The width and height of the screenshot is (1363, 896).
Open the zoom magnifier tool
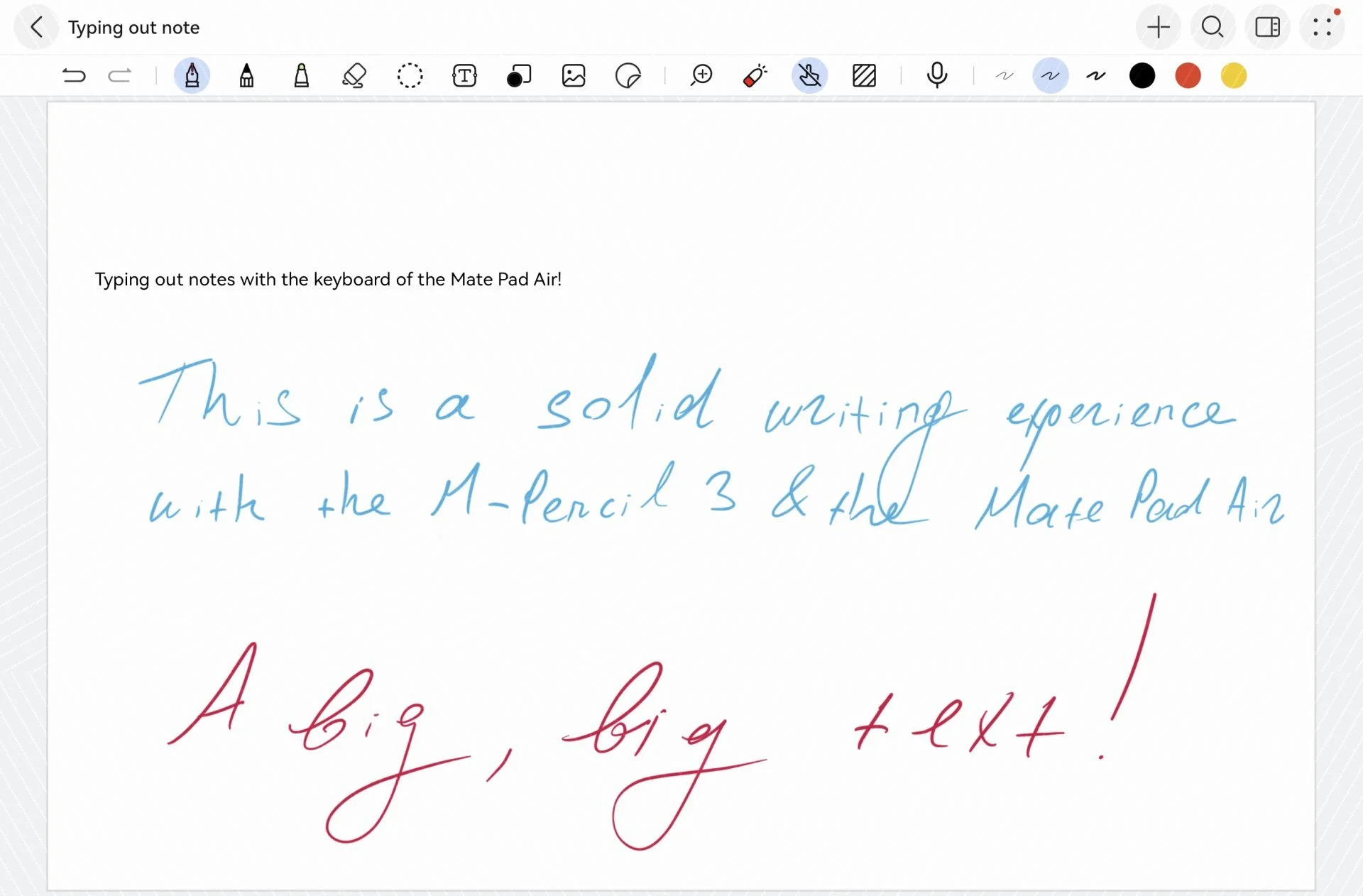pos(701,75)
